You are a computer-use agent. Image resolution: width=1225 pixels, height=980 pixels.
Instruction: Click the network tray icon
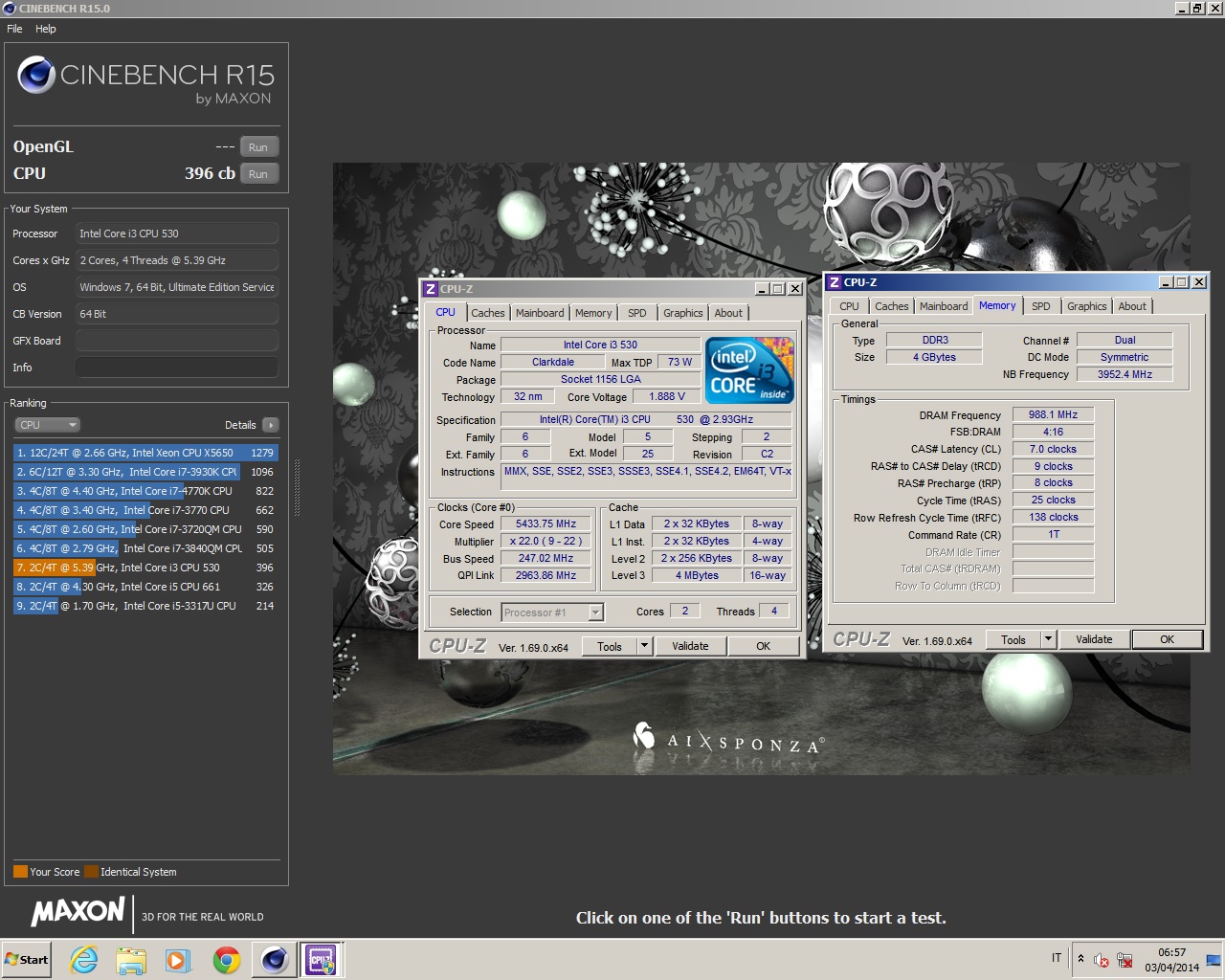coord(1125,960)
